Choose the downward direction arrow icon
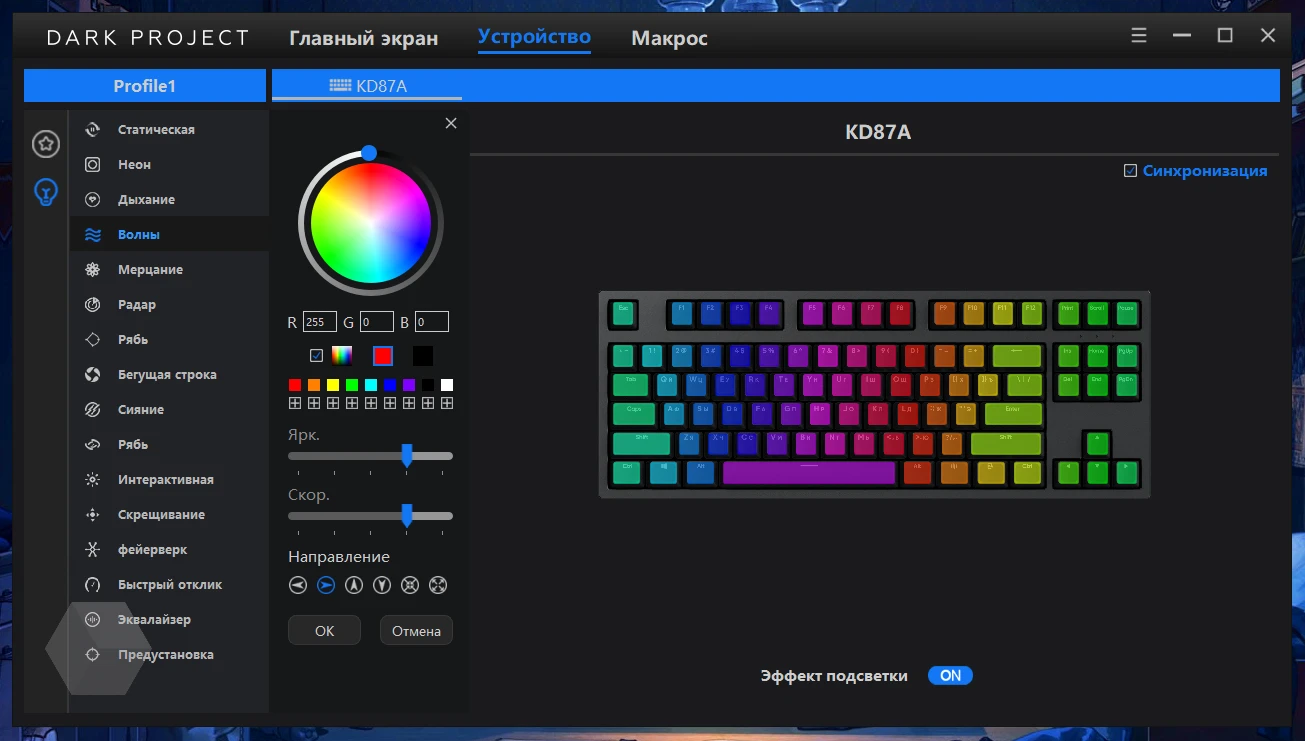Screen dimensions: 1305x741 [x=381, y=586]
